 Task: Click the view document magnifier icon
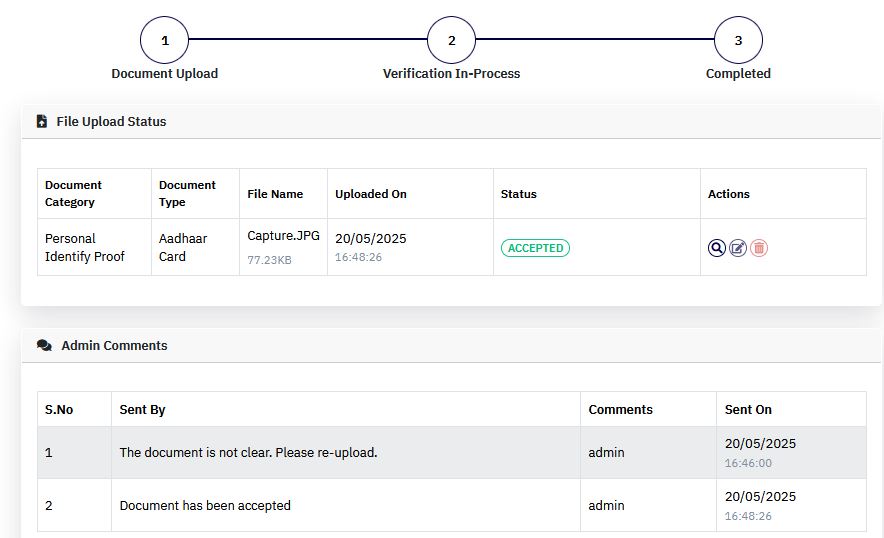[717, 248]
